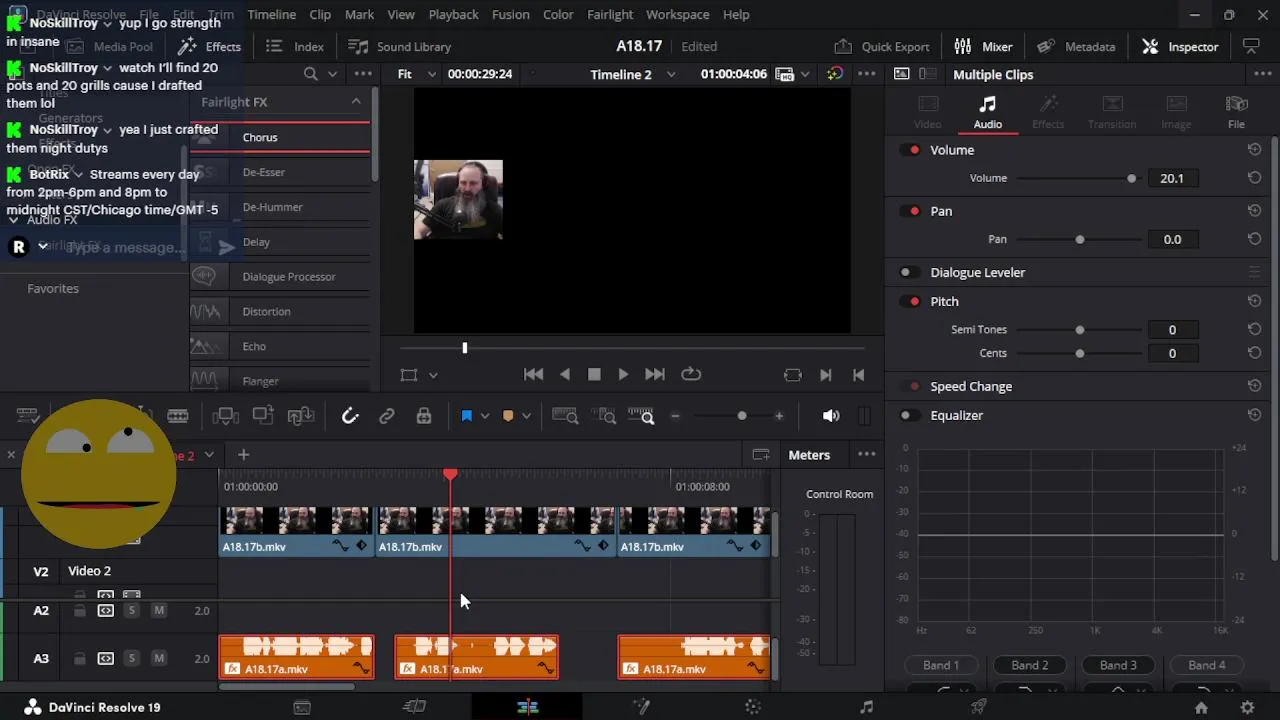Toggle the Pan section switch
This screenshot has width=1280, height=720.
pos(910,211)
